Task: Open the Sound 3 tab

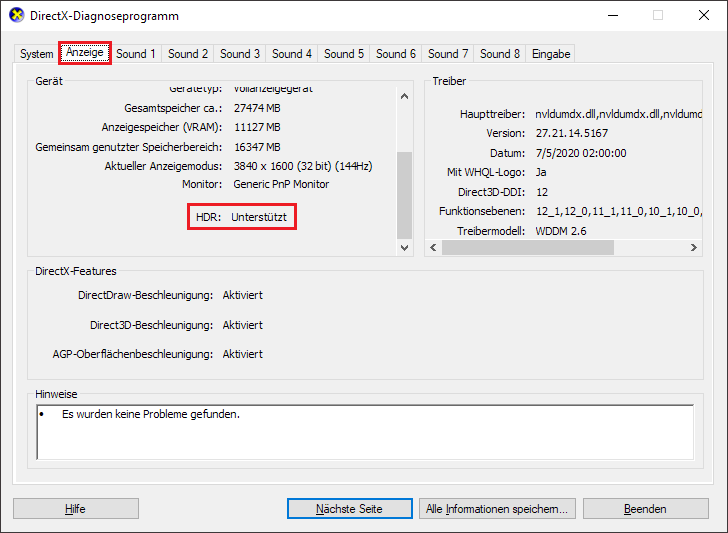Action: pos(240,54)
